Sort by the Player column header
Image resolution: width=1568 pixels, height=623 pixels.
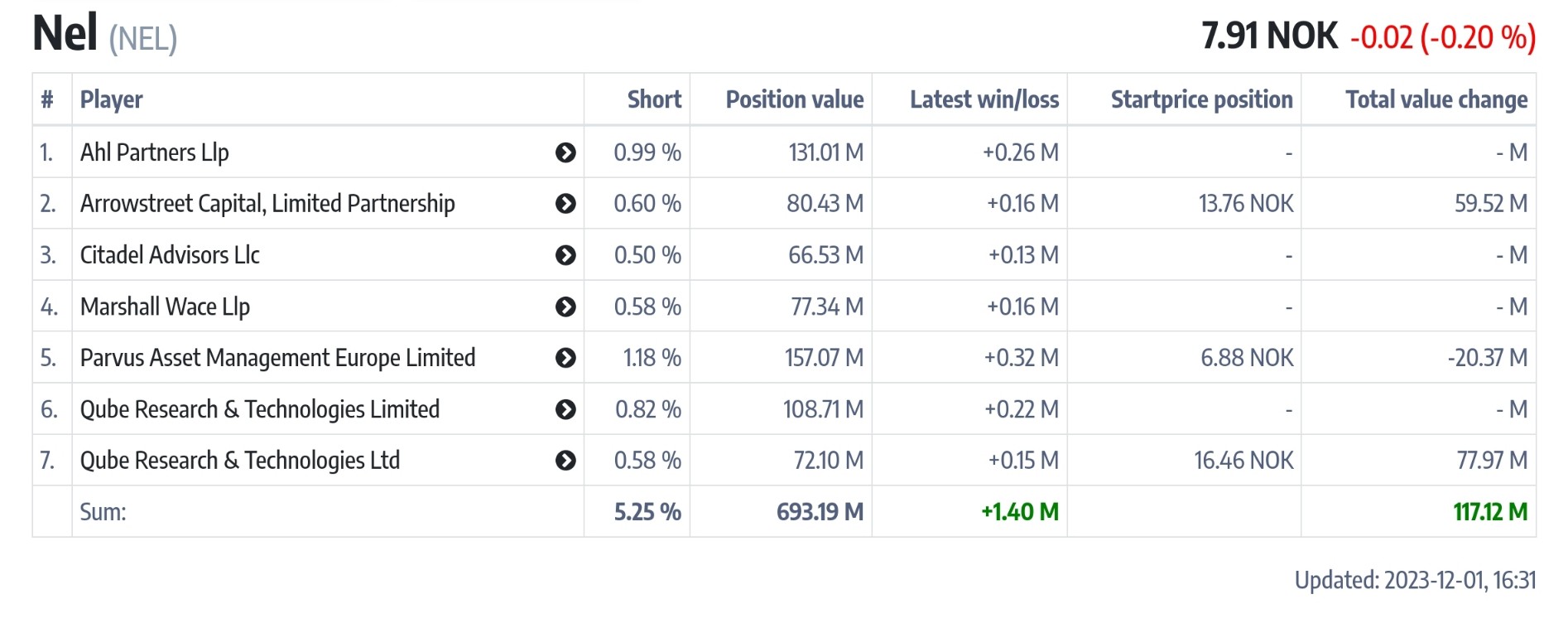tap(112, 99)
